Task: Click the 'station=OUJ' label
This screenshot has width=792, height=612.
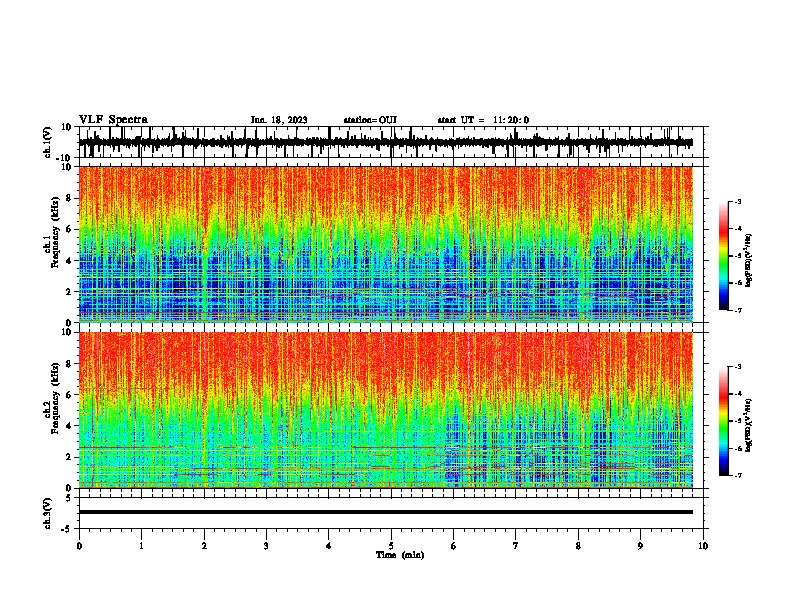Action: pos(370,120)
